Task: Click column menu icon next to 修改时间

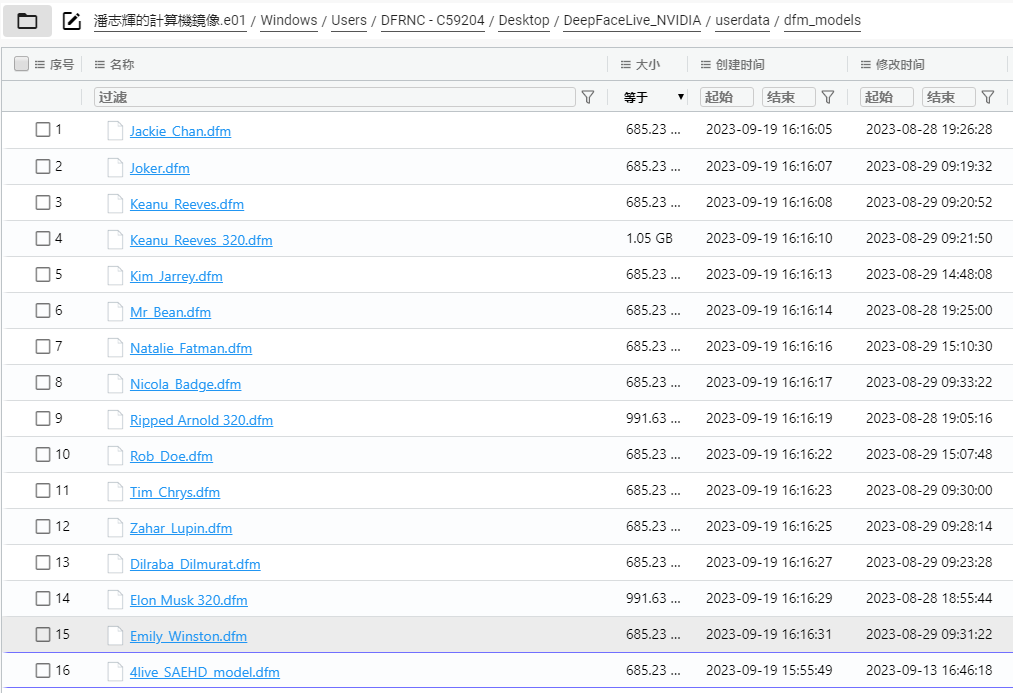Action: tap(866, 65)
